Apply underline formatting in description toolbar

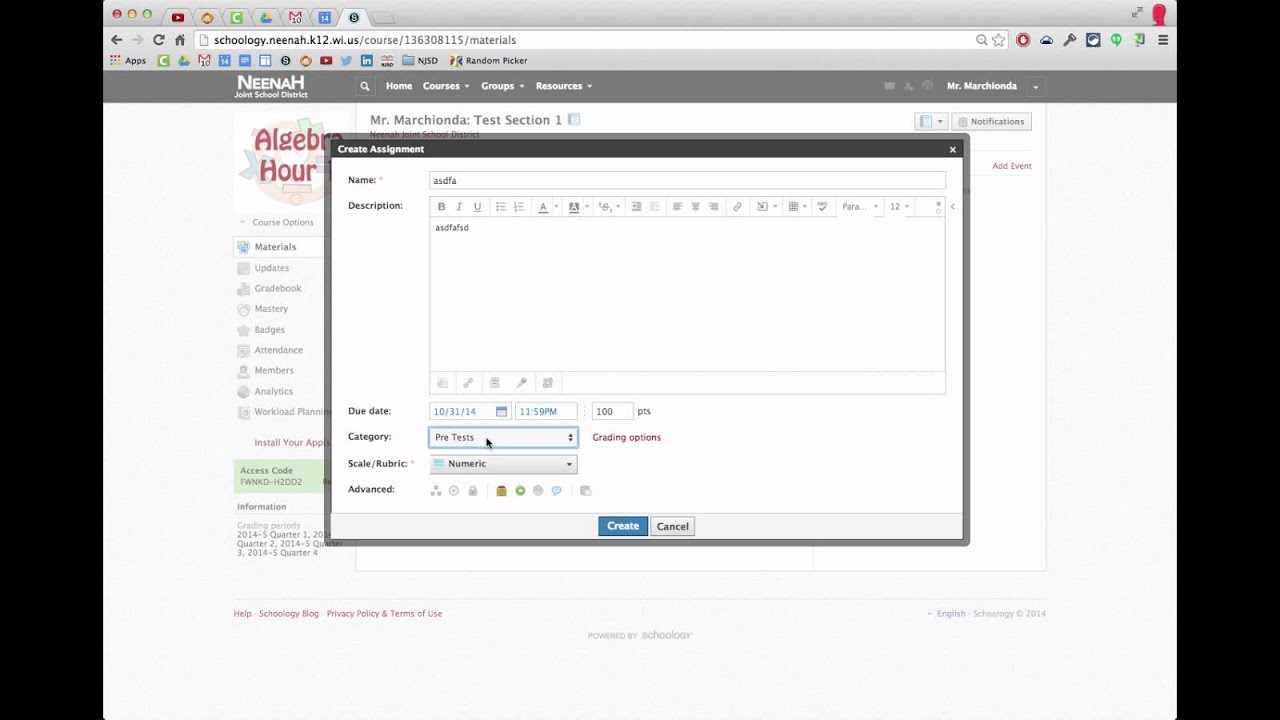(x=477, y=207)
